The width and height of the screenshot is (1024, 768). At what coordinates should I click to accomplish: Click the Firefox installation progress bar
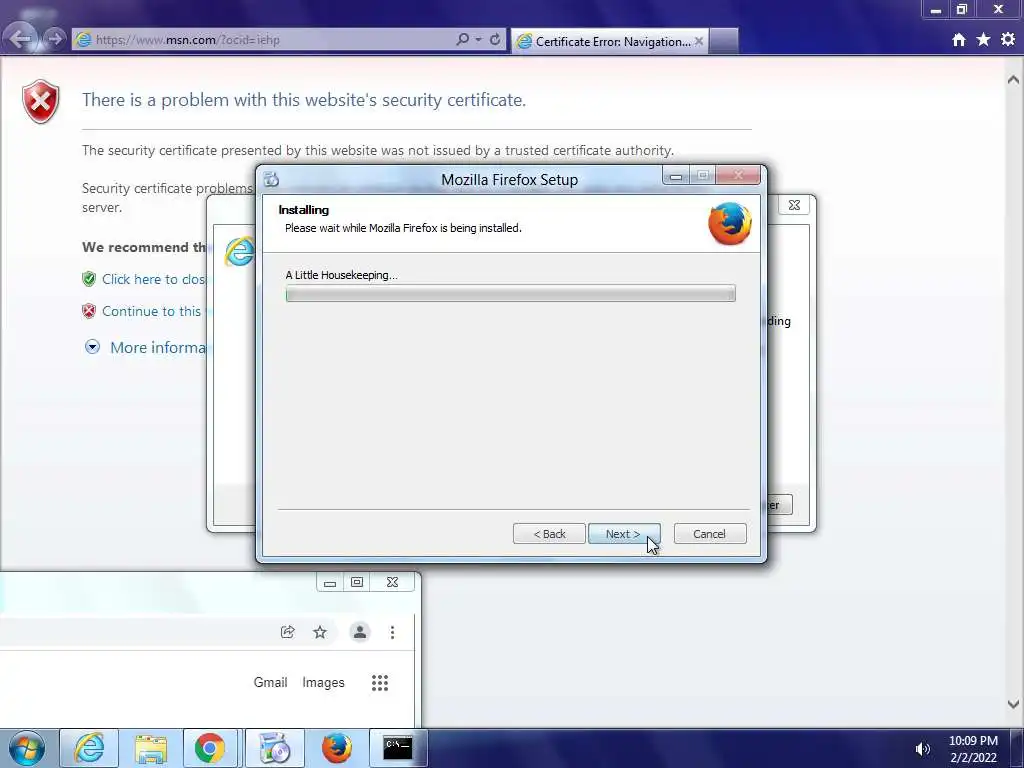pos(511,293)
